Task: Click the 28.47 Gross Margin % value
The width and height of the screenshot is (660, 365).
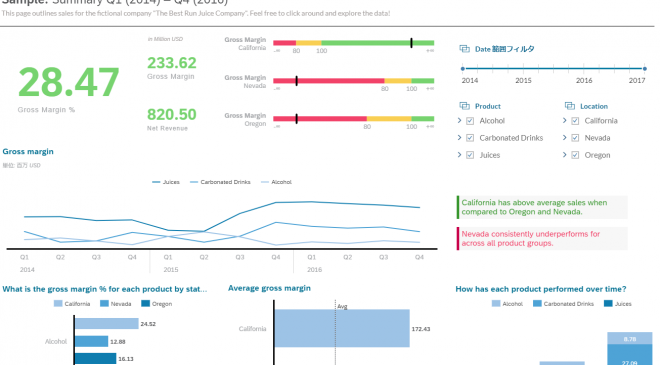Action: (x=69, y=82)
